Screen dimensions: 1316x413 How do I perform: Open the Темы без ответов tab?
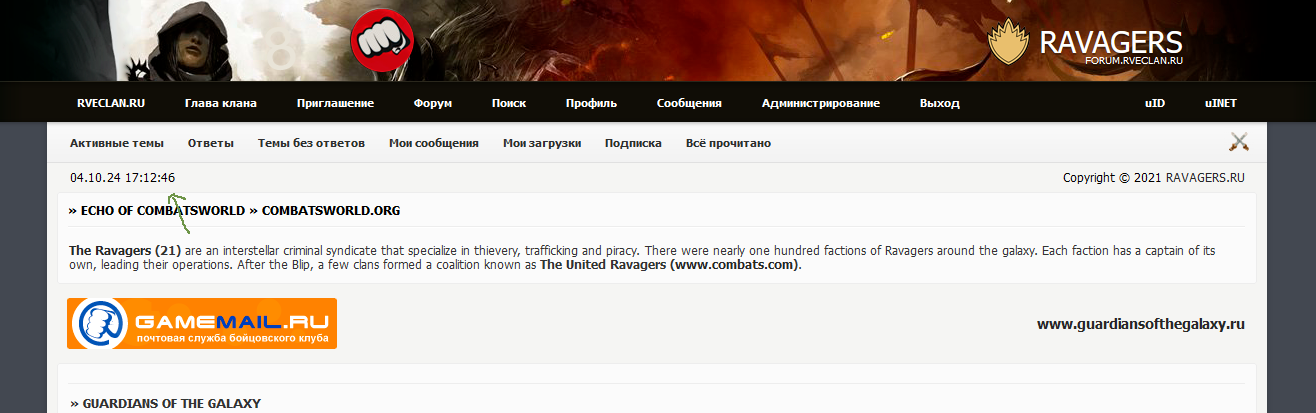(311, 143)
